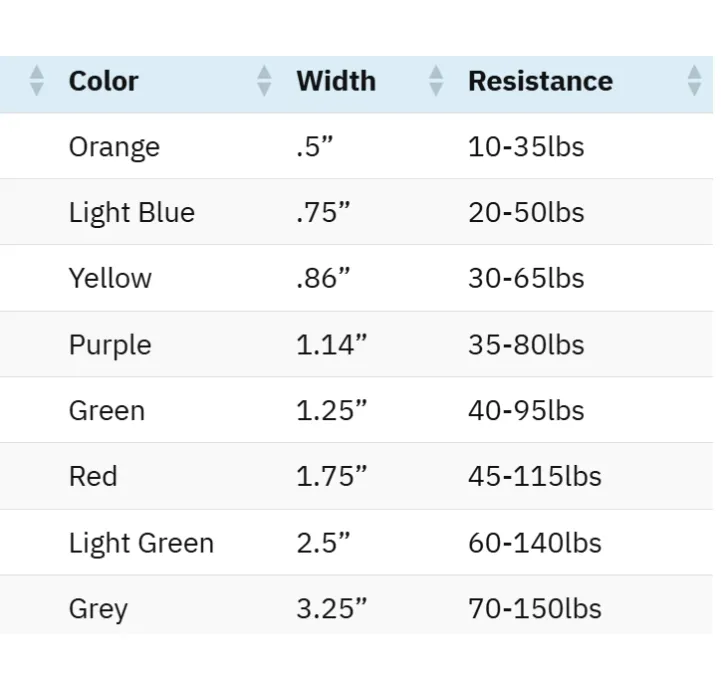Screen dimensions: 728x683
Task: Click sort arrows left of Color header
Action: [37, 81]
